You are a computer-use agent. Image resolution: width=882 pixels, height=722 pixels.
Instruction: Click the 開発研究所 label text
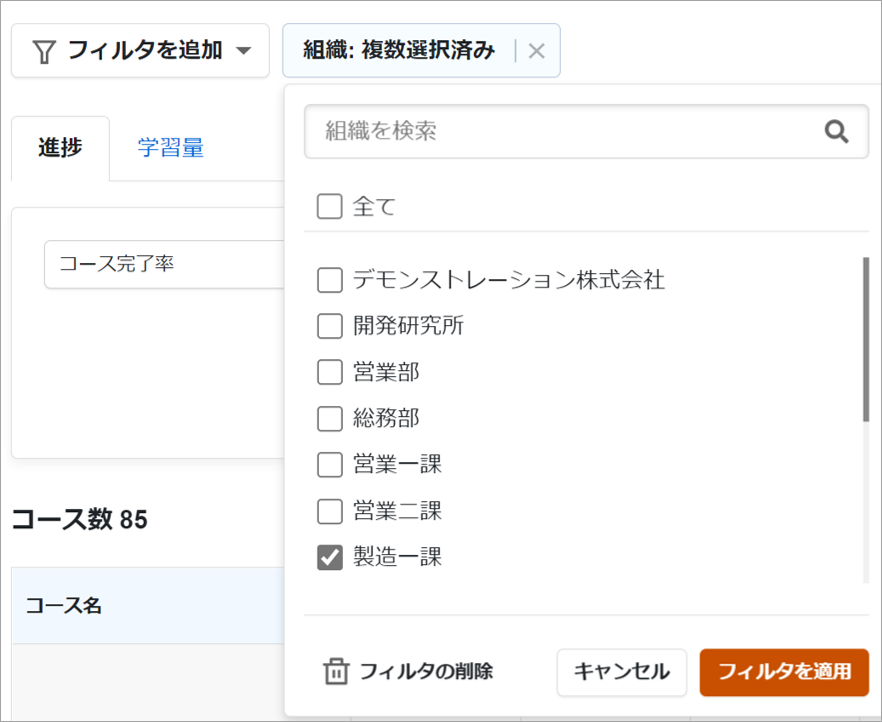pyautogui.click(x=408, y=326)
